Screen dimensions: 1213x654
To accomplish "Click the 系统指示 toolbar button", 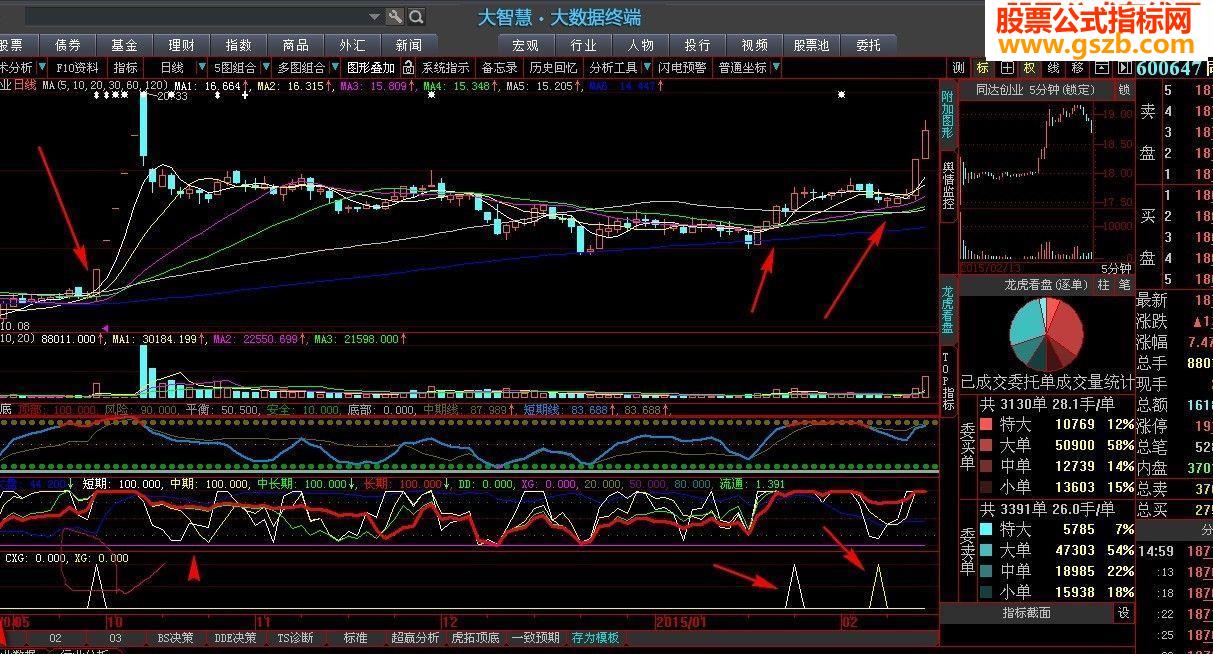I will pyautogui.click(x=445, y=68).
